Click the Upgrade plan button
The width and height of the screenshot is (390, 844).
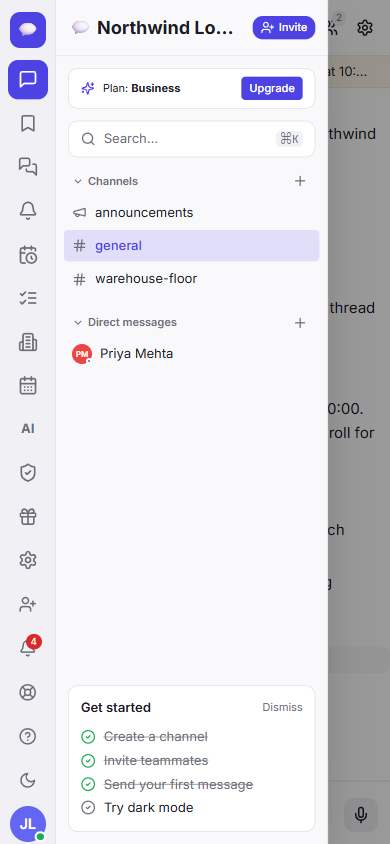pyautogui.click(x=272, y=88)
